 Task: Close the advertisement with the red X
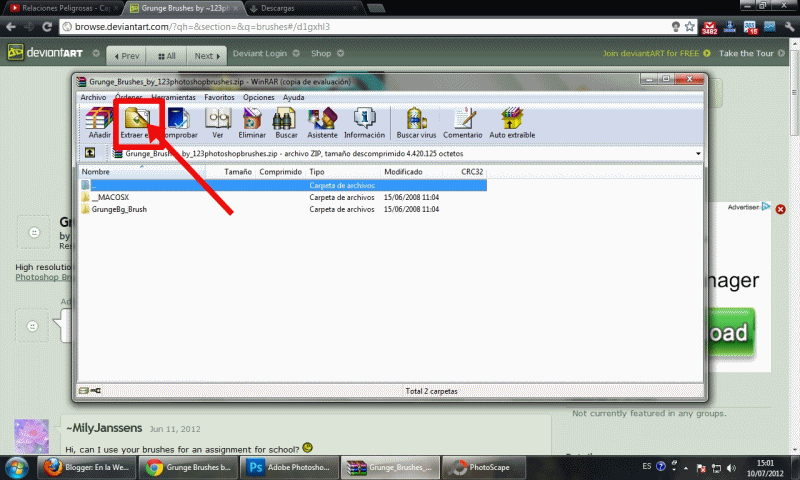[x=781, y=209]
